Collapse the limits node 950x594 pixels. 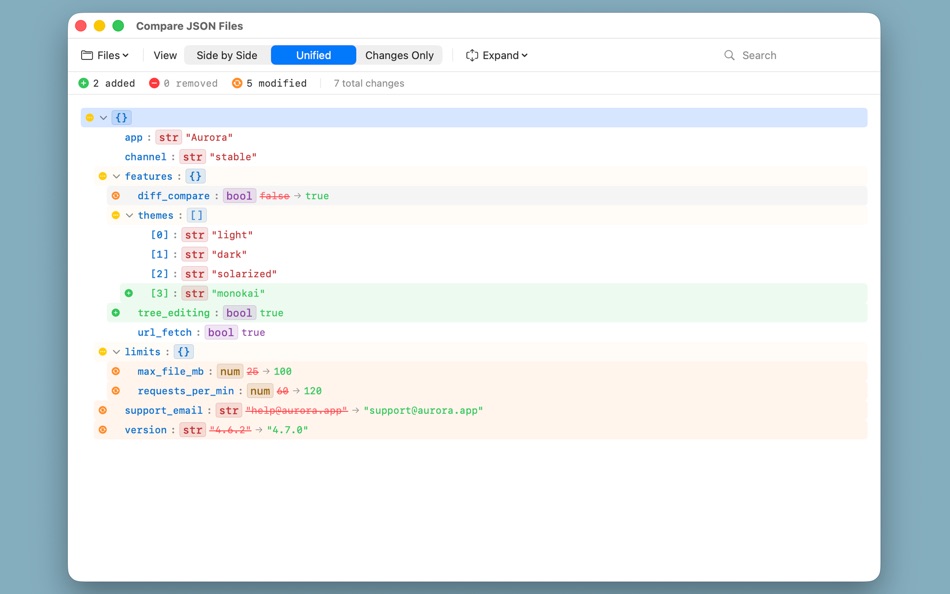click(x=116, y=352)
